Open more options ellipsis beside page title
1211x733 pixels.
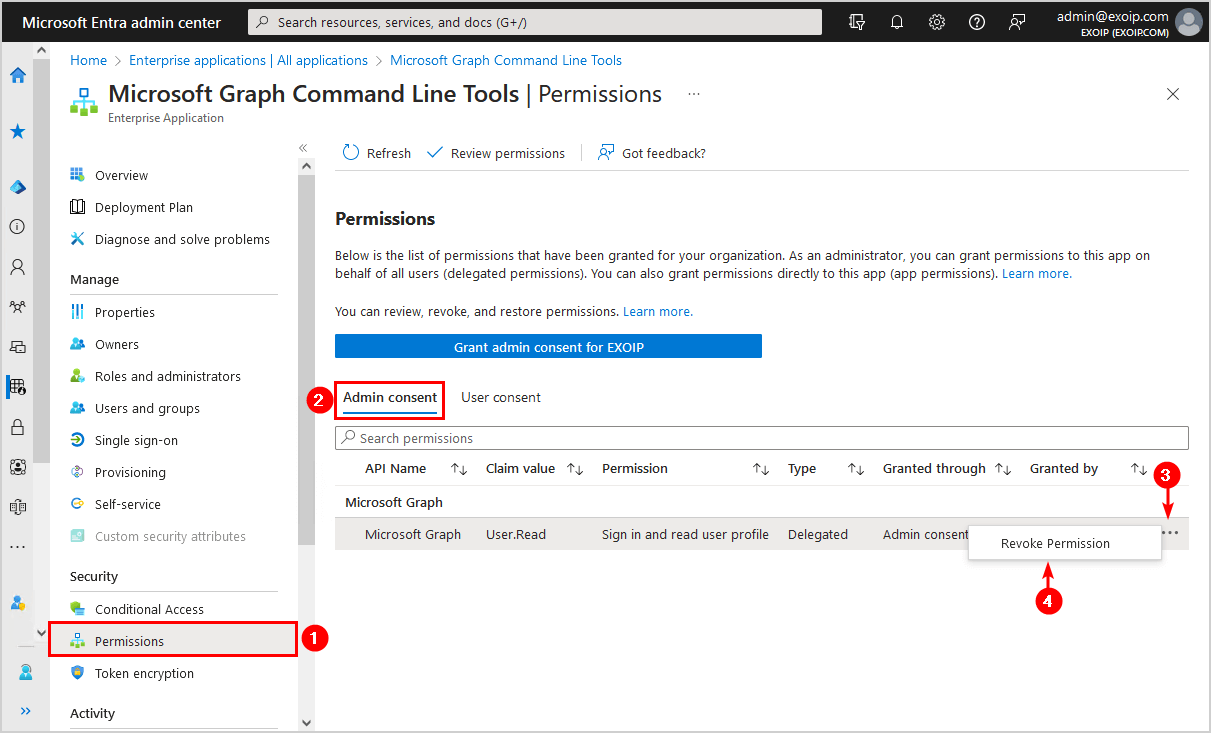(x=693, y=94)
